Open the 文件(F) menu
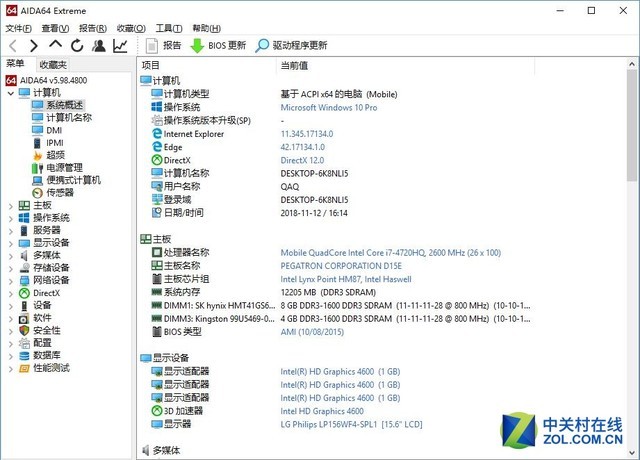This screenshot has height=460, width=640. coord(19,28)
